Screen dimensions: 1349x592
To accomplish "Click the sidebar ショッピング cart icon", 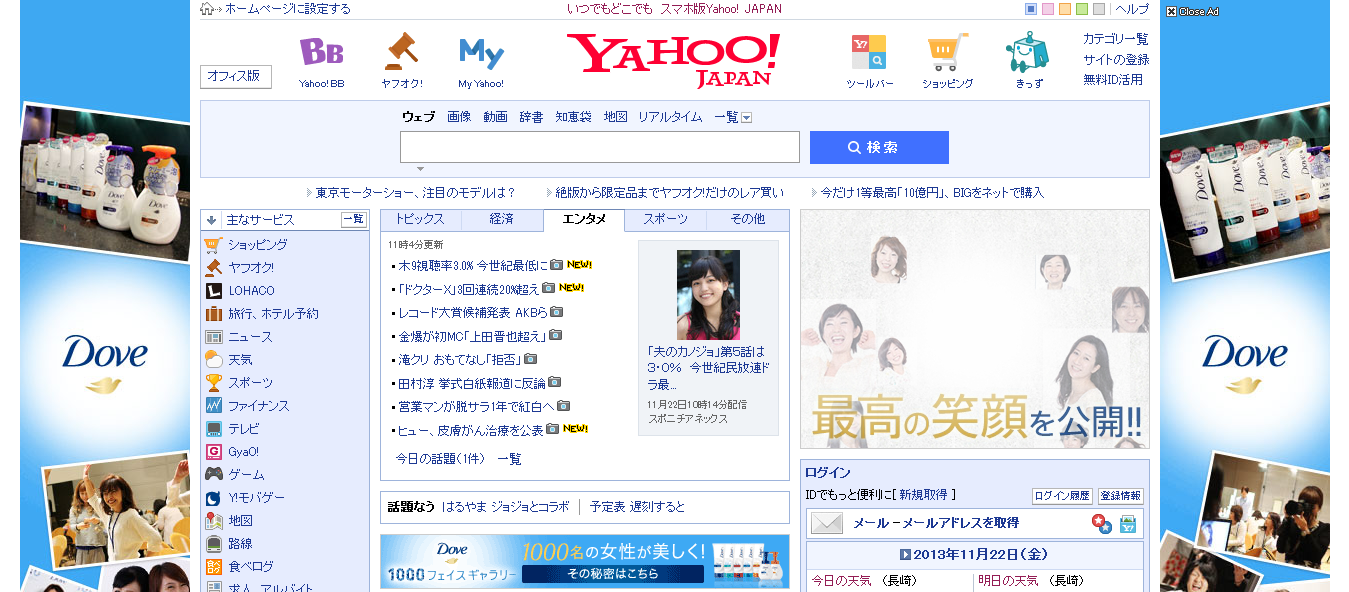I will click(213, 245).
